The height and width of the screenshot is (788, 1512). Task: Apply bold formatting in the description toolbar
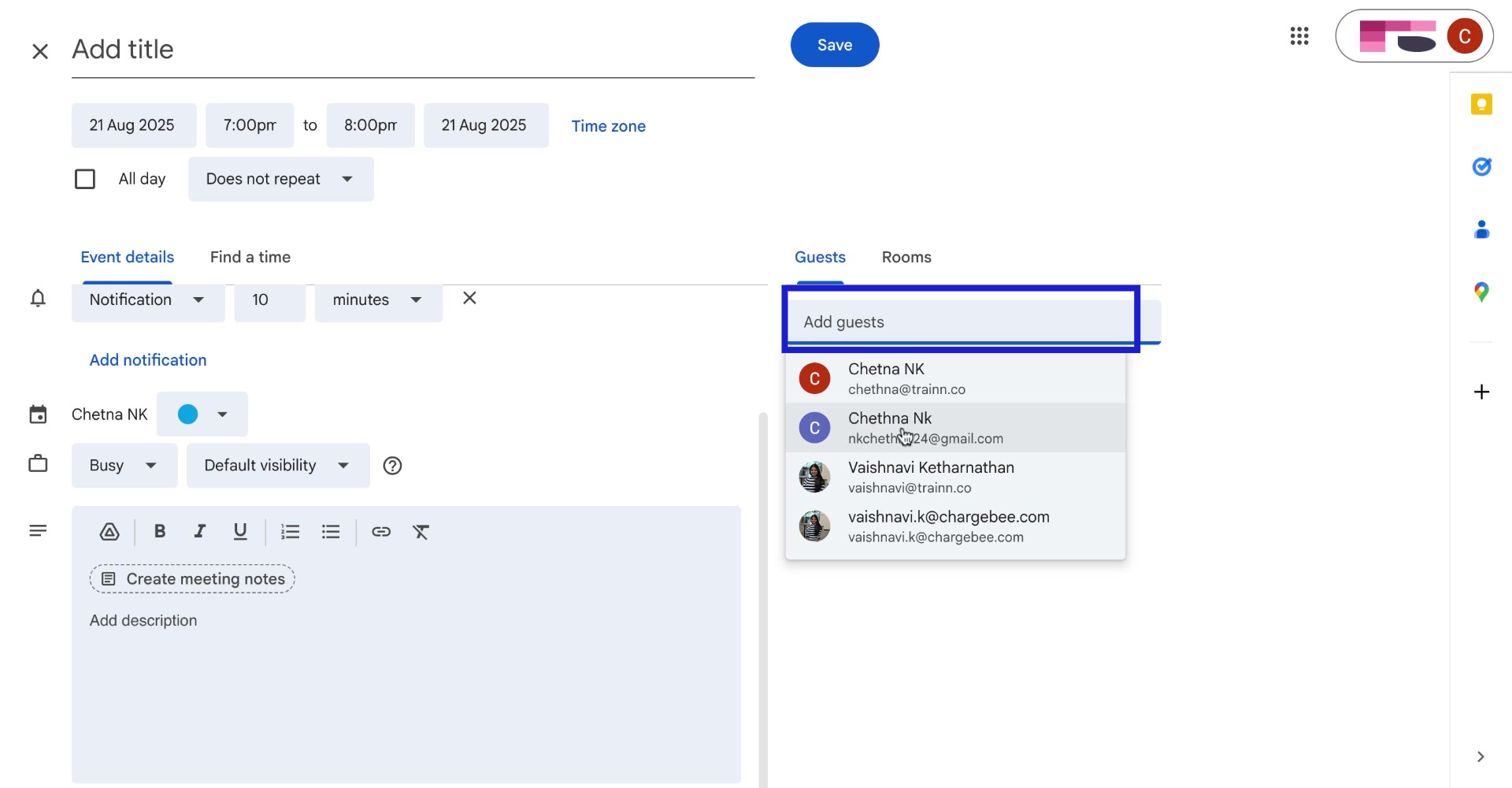[x=160, y=531]
